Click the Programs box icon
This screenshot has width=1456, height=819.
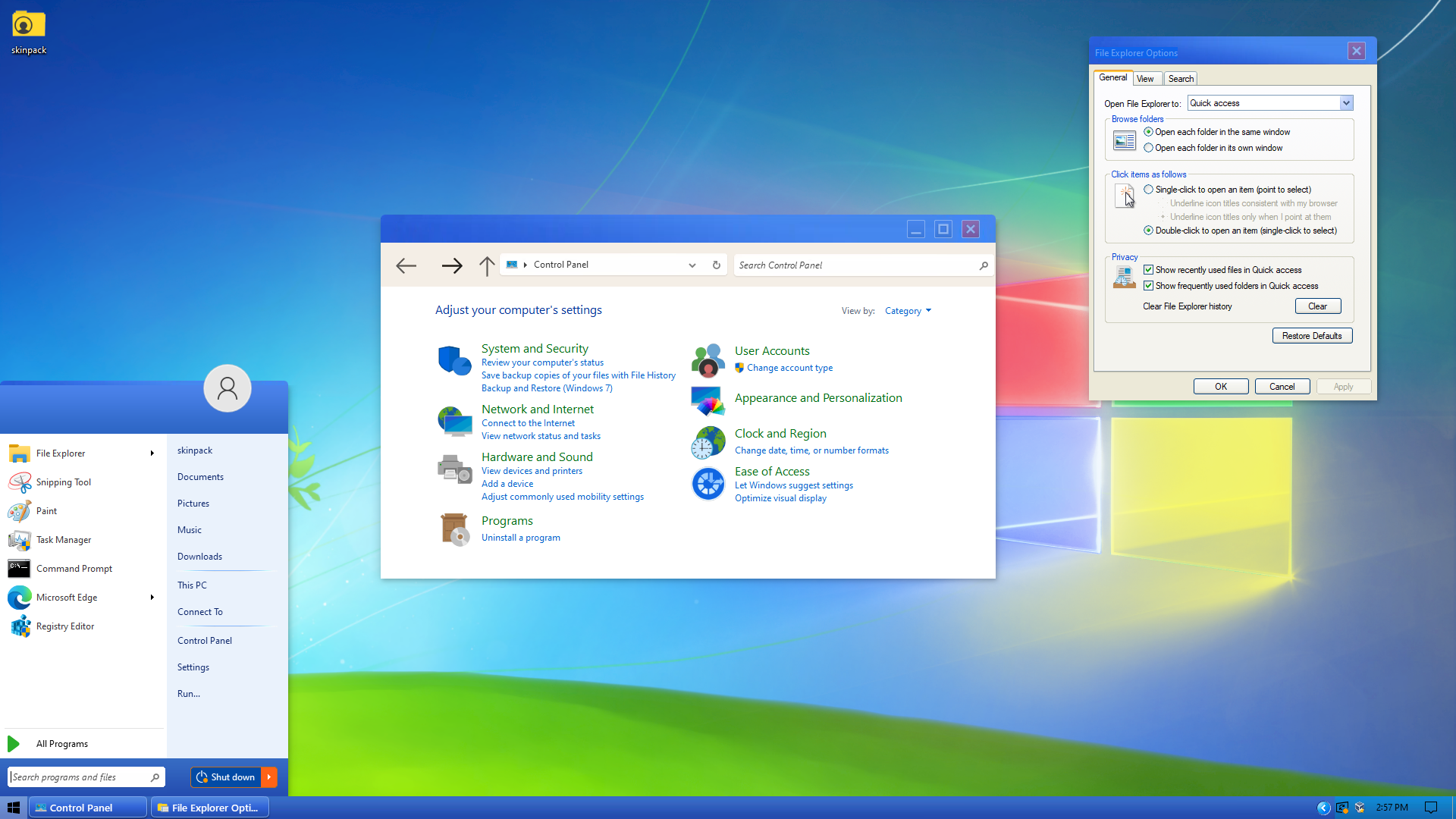point(454,529)
